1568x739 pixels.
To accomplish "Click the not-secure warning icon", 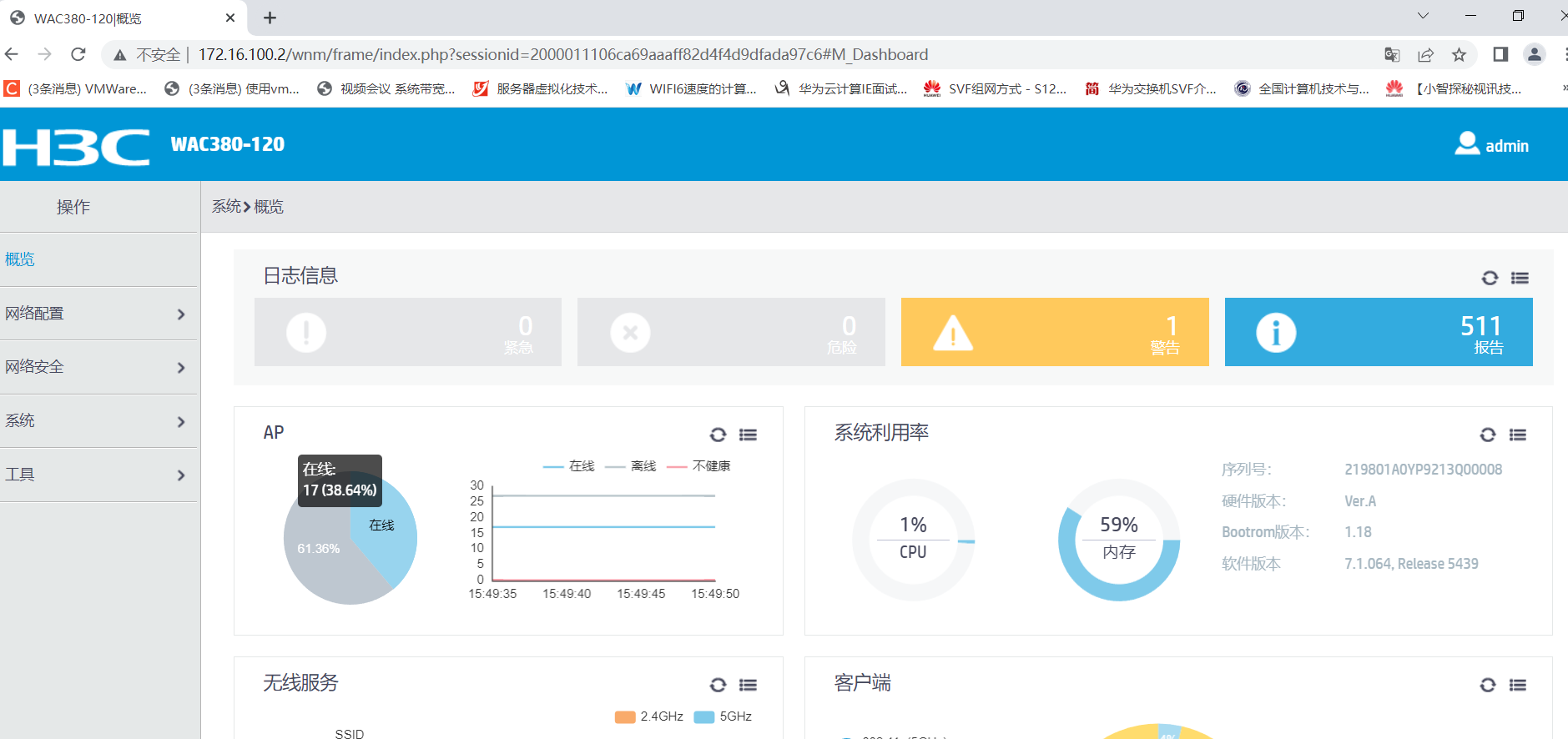I will pos(120,55).
